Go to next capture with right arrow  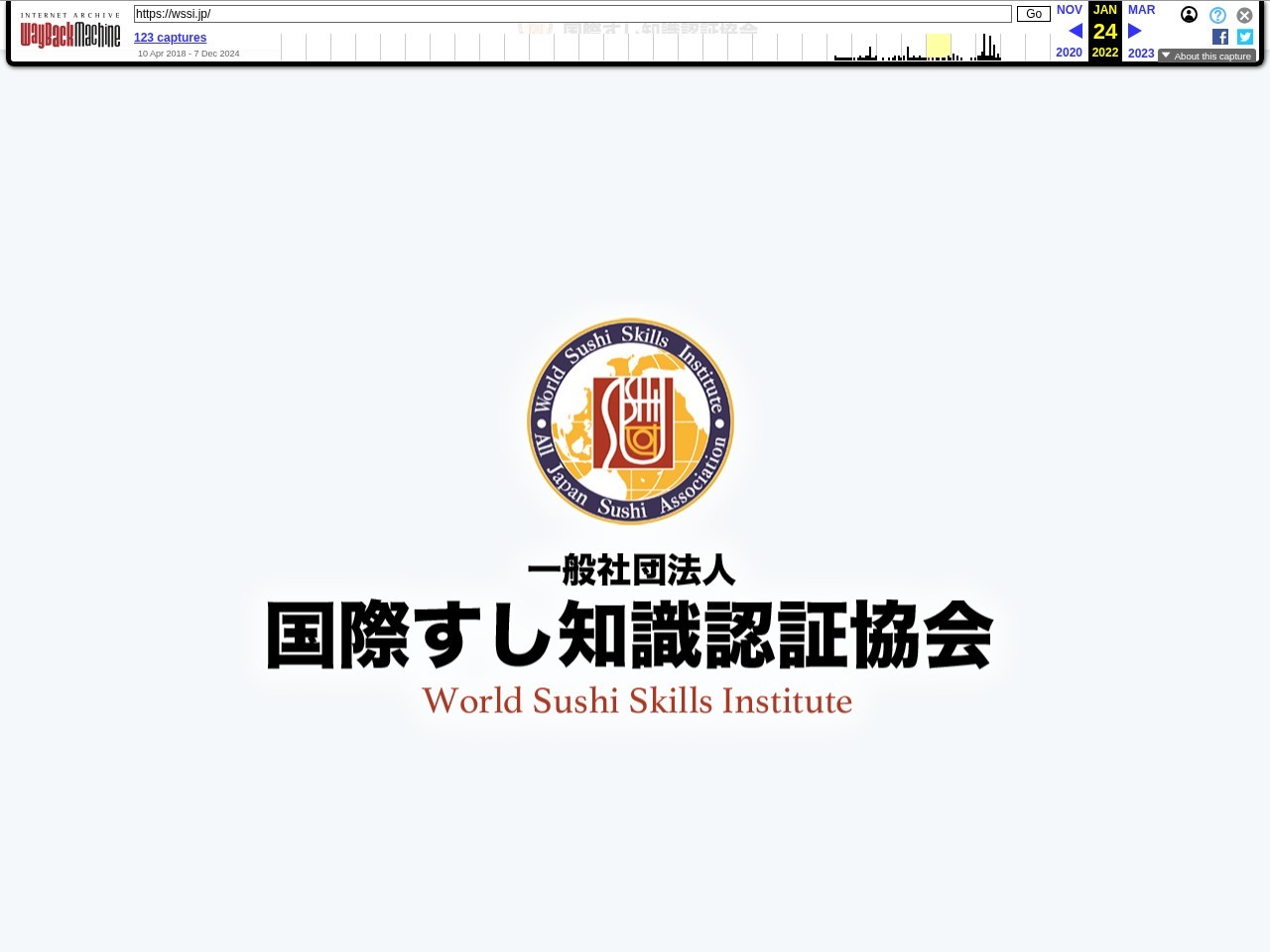click(1135, 31)
